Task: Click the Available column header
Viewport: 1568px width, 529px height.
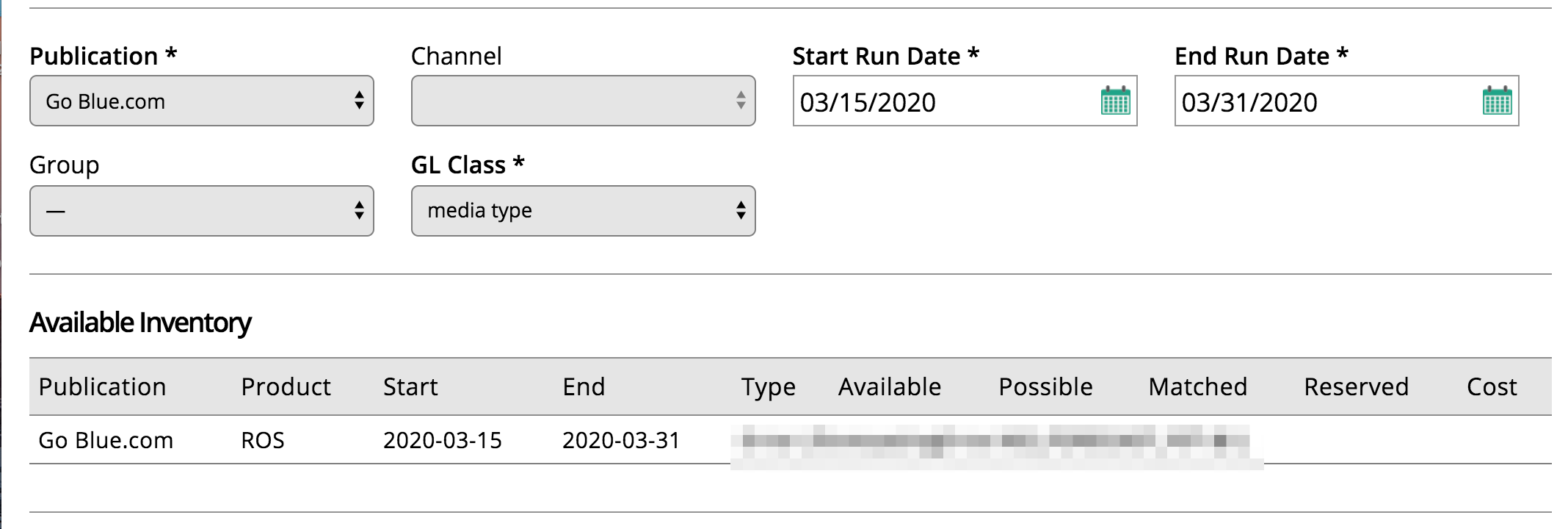Action: pos(890,386)
